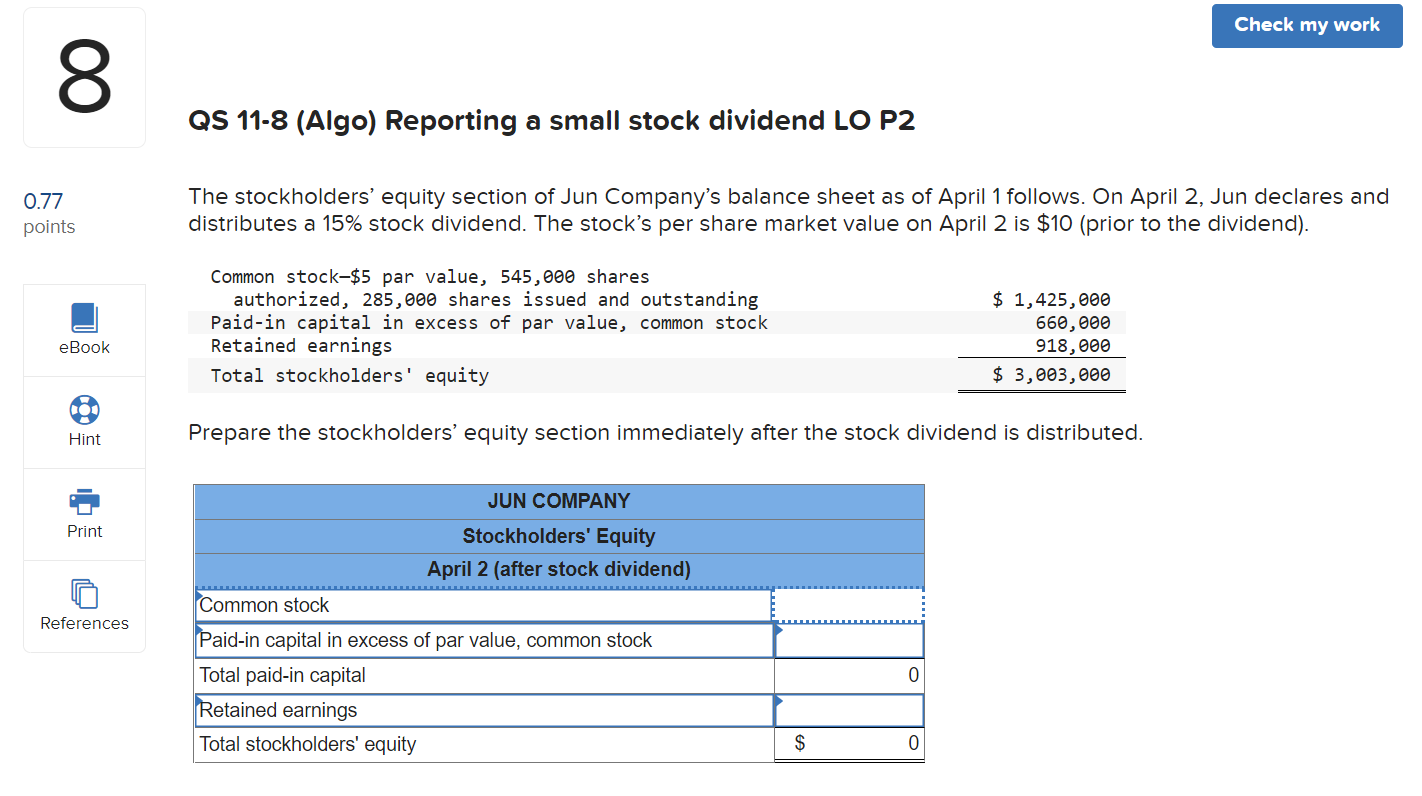Open the triangle marker beside Paid-in capital value

[x=777, y=628]
